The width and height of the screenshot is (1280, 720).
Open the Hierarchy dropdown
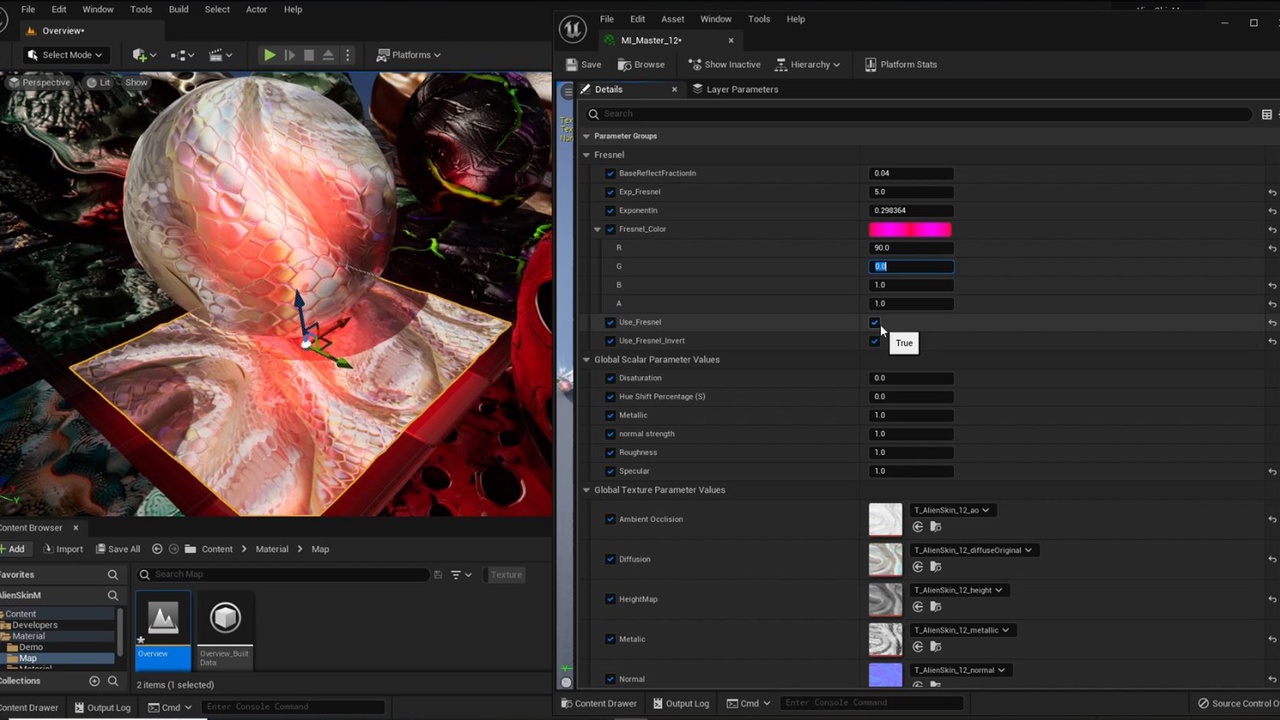tap(808, 65)
